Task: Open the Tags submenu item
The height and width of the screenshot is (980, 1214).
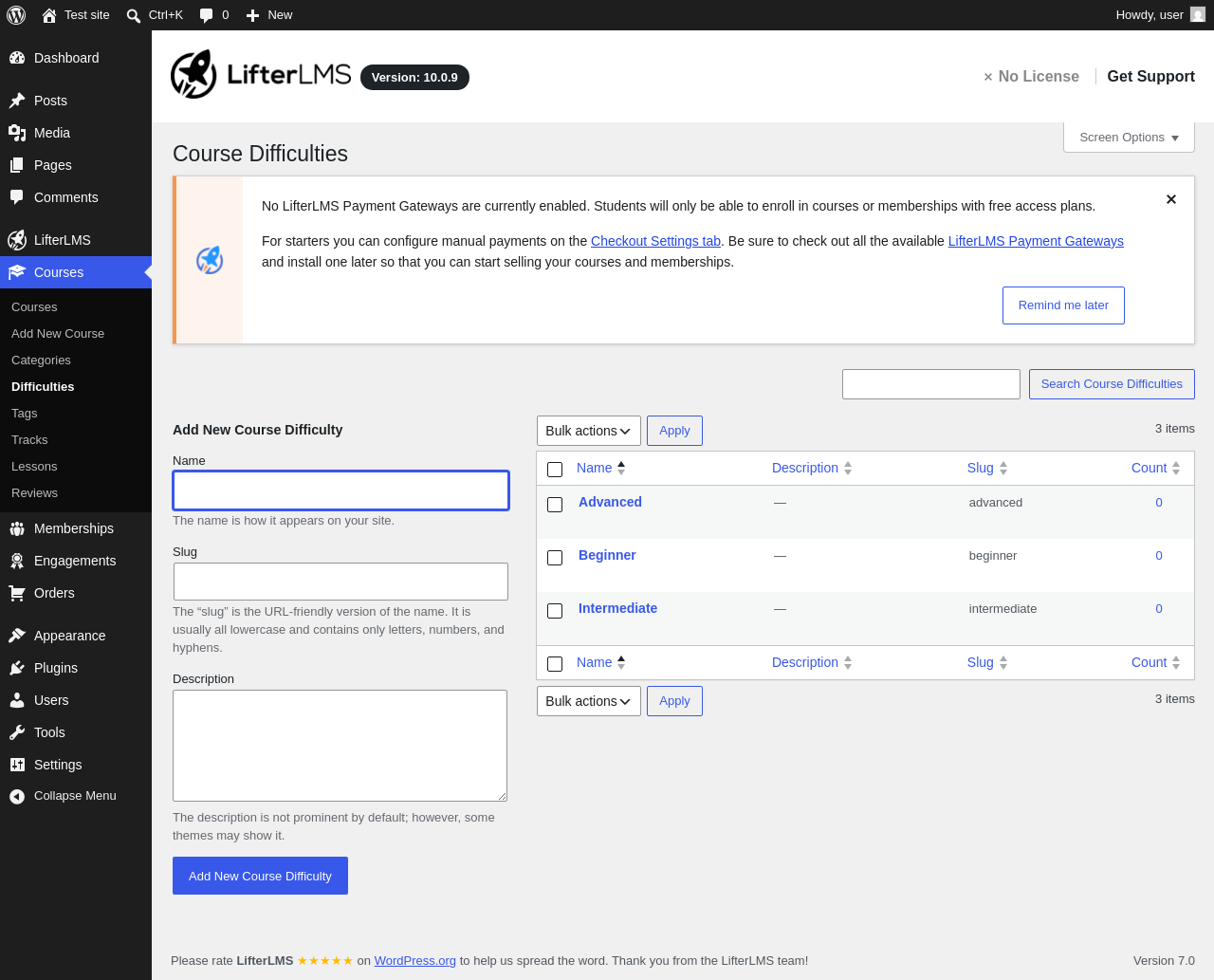Action: (x=25, y=414)
